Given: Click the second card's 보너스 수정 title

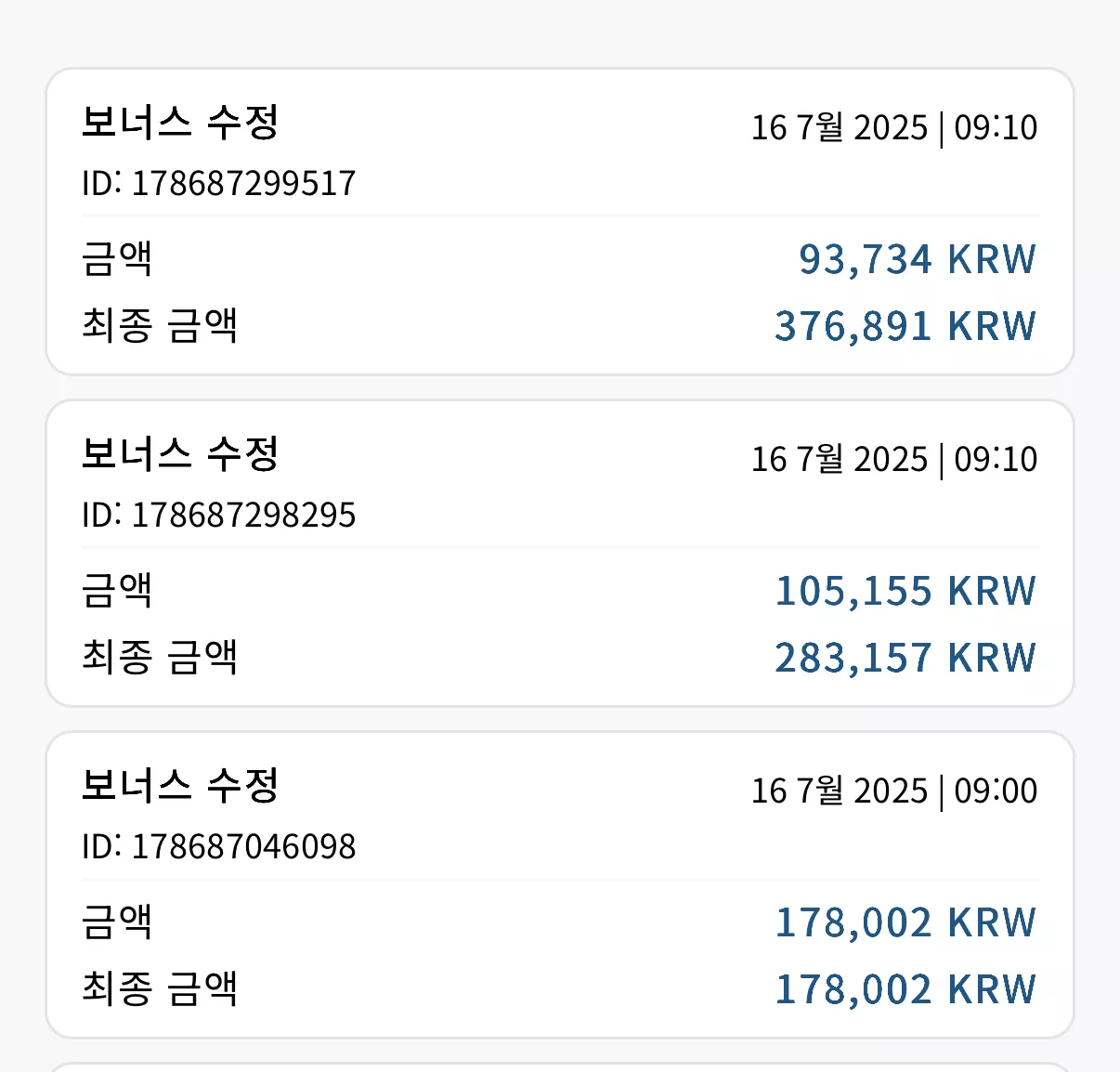Looking at the screenshot, I should pyautogui.click(x=180, y=454).
